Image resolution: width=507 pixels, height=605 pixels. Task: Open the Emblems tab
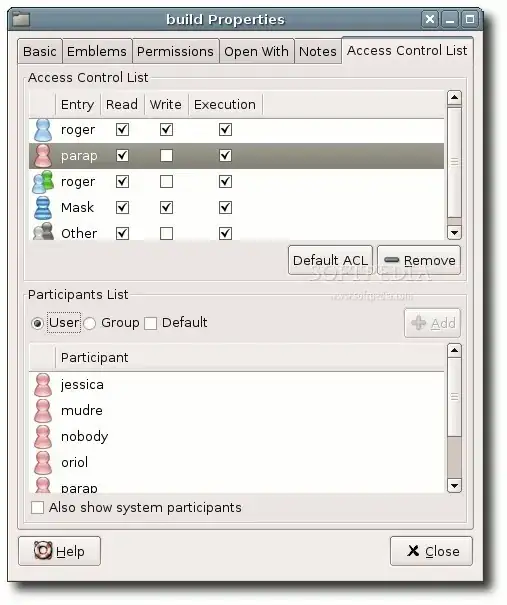97,51
